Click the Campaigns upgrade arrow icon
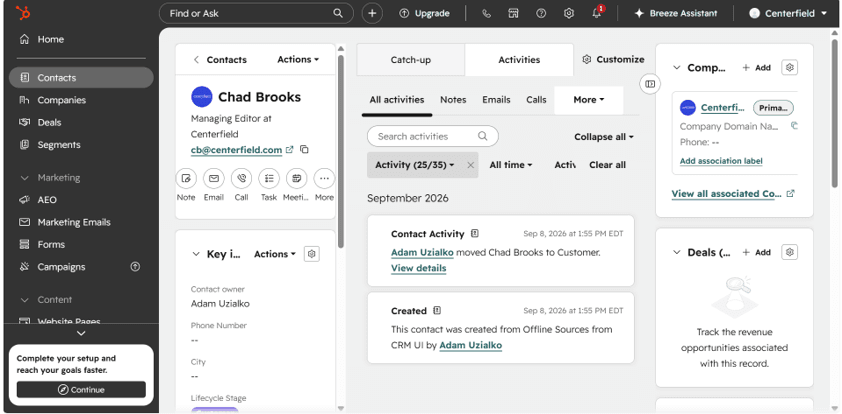Image resolution: width=842 pixels, height=414 pixels. pyautogui.click(x=135, y=267)
